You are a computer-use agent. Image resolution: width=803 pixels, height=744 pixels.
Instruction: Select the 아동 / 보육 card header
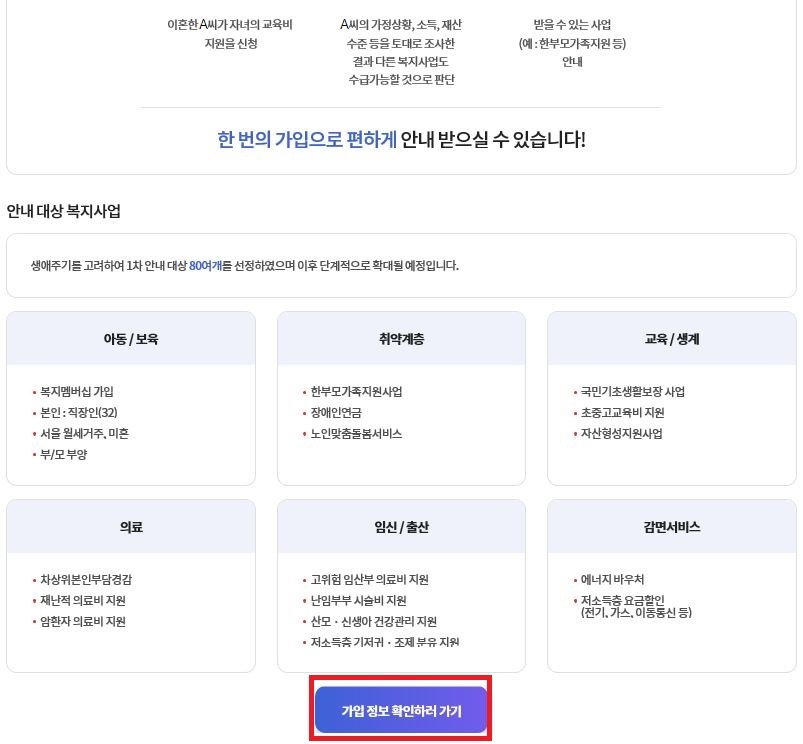[x=131, y=338]
